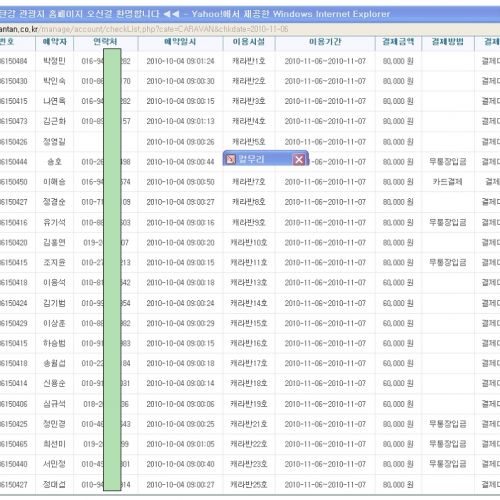The height and width of the screenshot is (500, 500).
Task: Select the 캐라반9호 facility cell
Action: click(x=249, y=223)
